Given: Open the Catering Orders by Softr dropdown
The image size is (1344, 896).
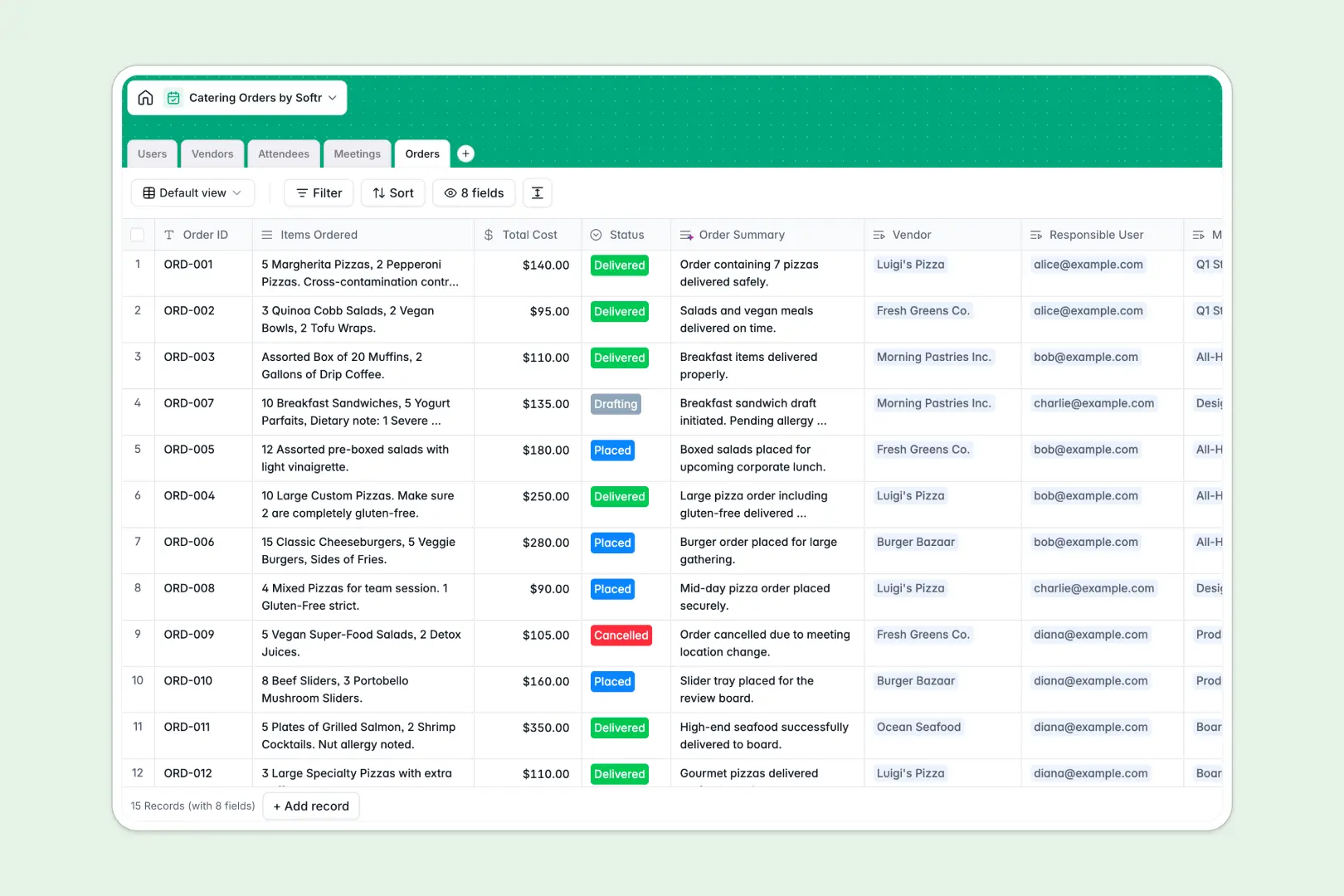Looking at the screenshot, I should 332,97.
